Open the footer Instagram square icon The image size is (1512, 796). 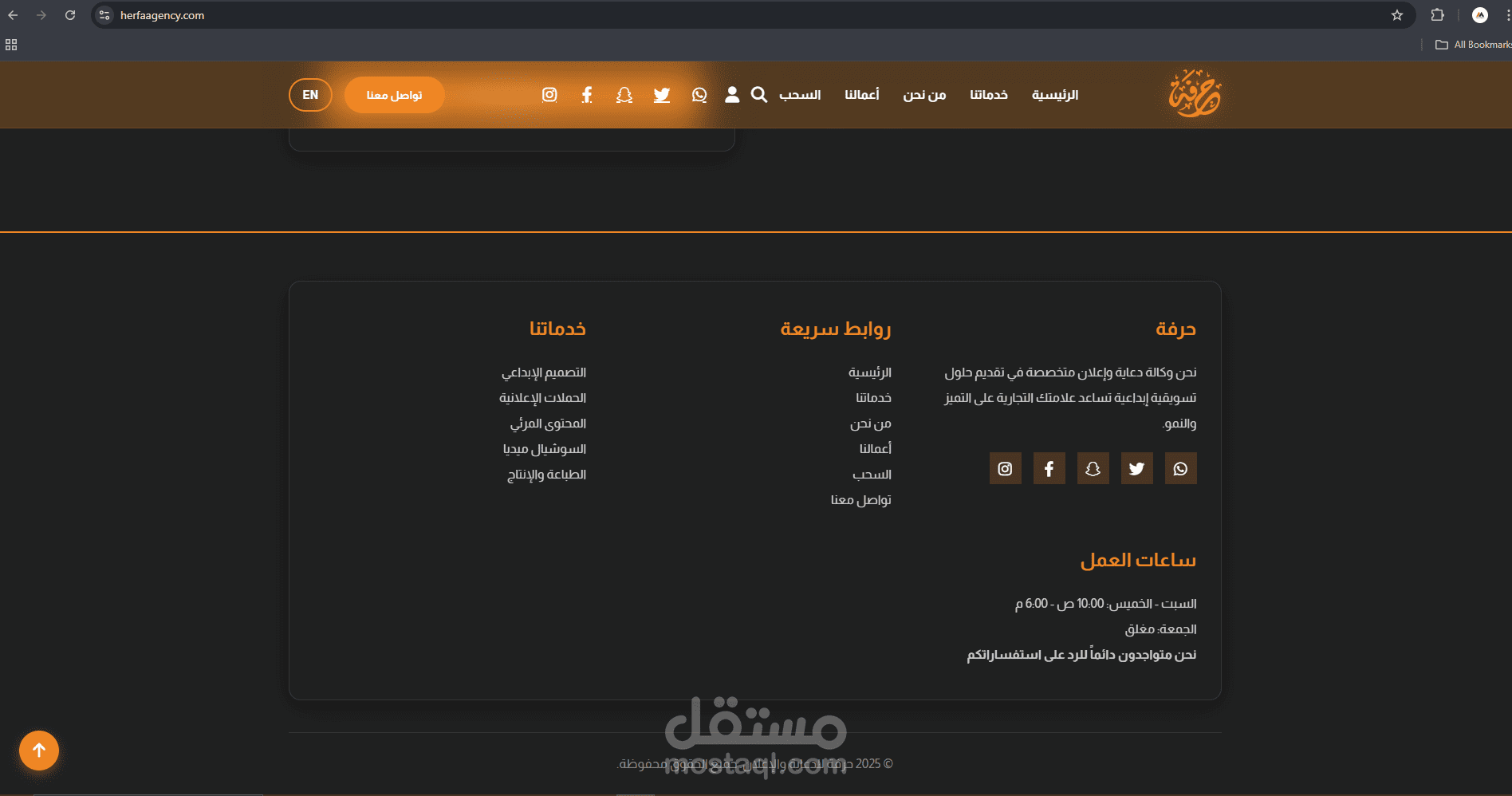coord(1005,468)
